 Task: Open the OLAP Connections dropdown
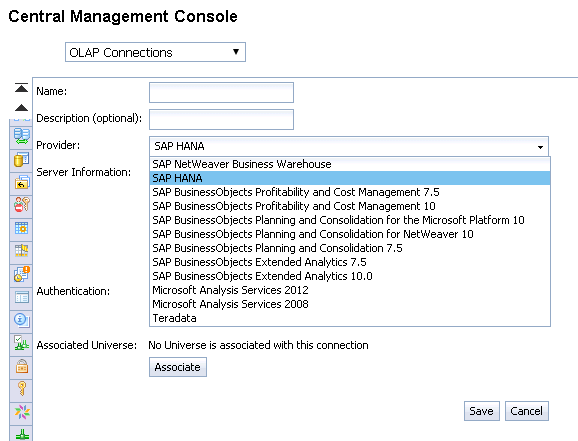155,52
